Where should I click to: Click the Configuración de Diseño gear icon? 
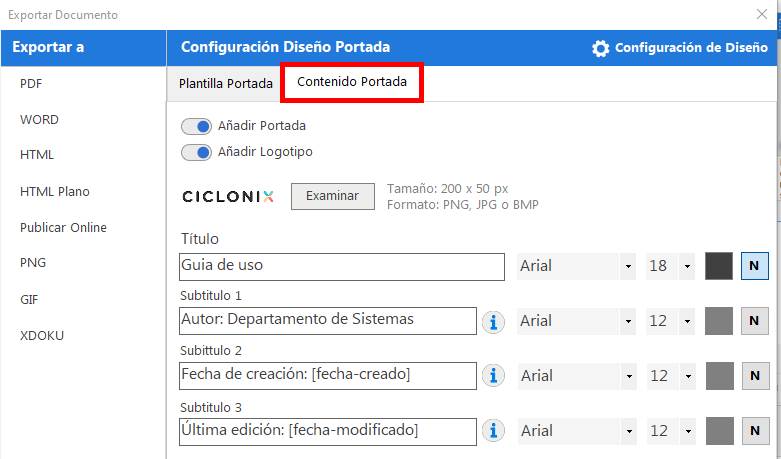click(600, 48)
